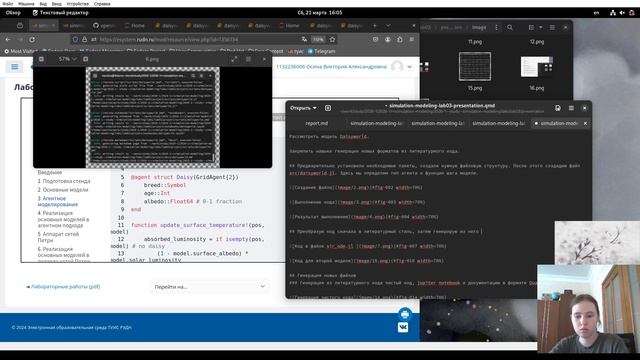Open Справка menu in VM menu bar
Image resolution: width=640 pixels, height=360 pixels.
102,4
